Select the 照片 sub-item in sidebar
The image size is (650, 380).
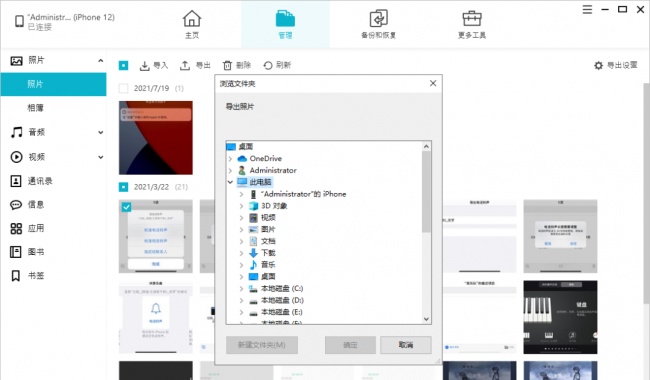(53, 84)
